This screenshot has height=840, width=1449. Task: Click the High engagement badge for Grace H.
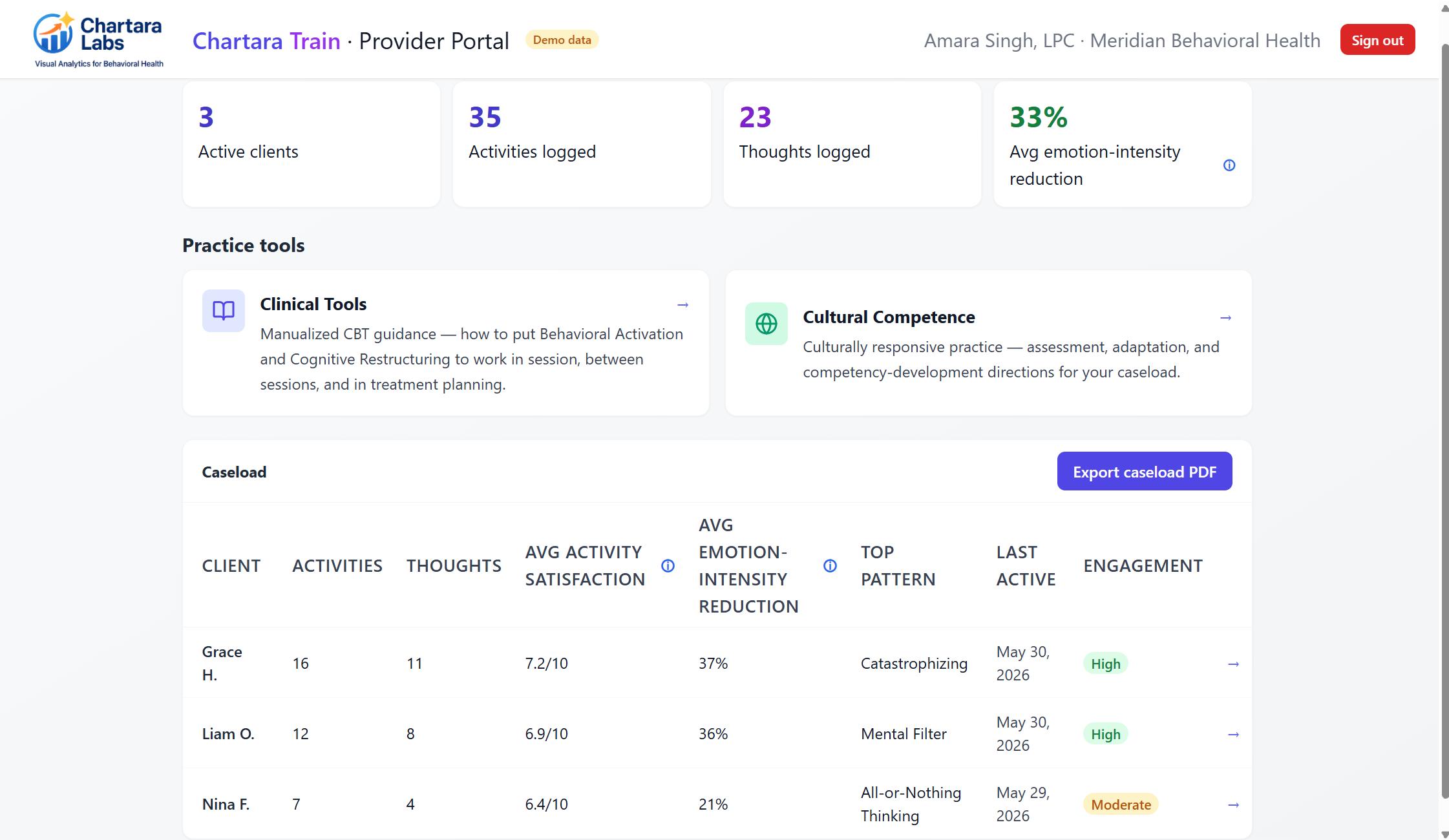click(1105, 664)
